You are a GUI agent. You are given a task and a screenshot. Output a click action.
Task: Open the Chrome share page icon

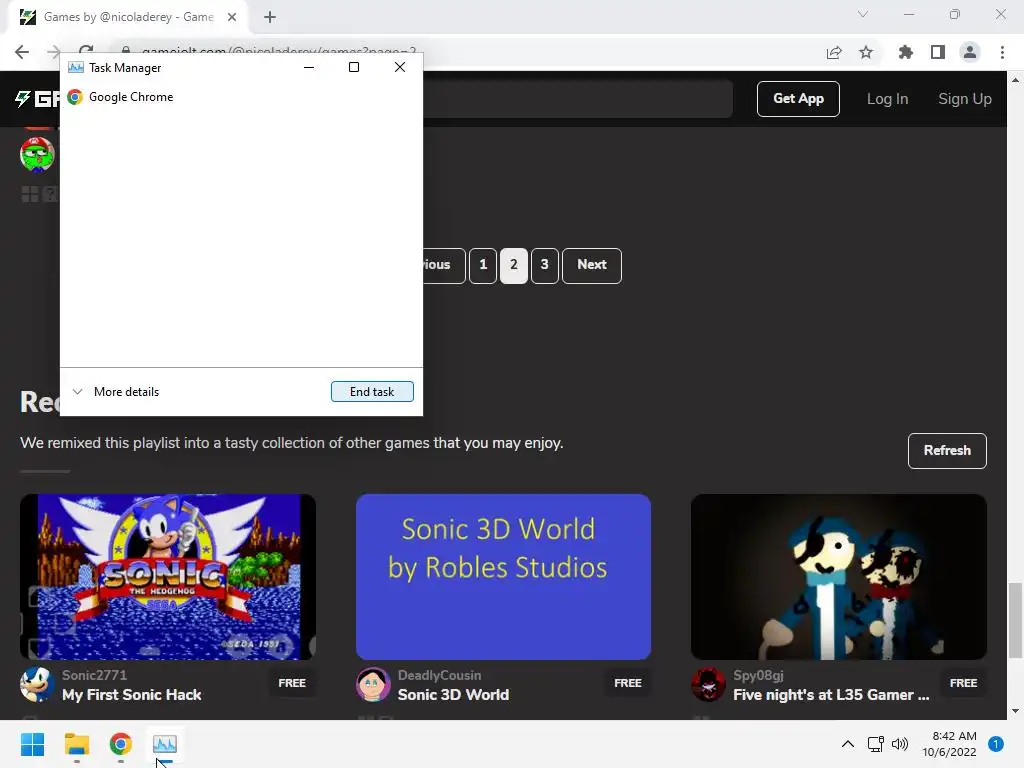tap(834, 52)
